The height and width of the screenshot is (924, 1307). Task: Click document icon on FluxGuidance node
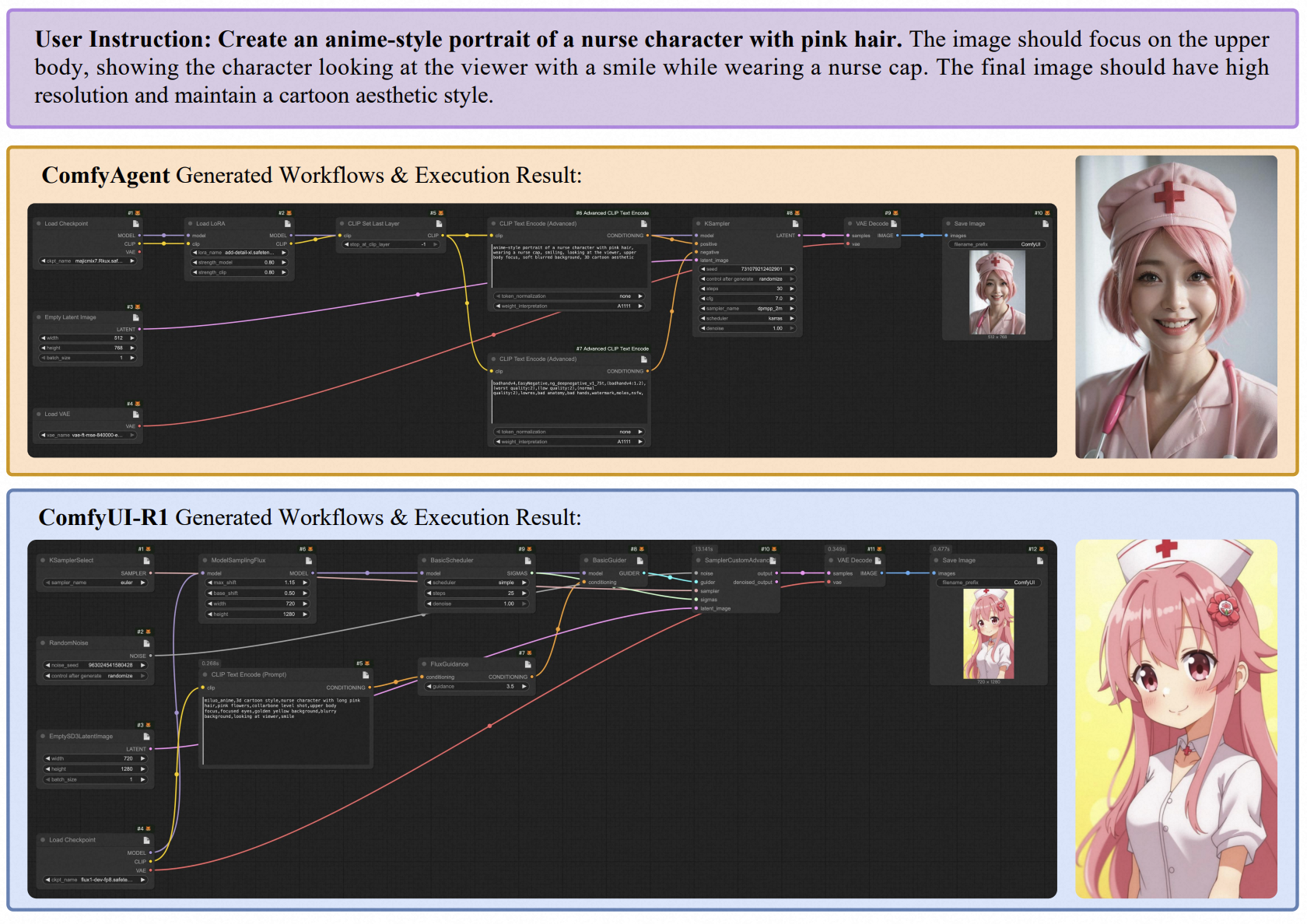tap(527, 665)
